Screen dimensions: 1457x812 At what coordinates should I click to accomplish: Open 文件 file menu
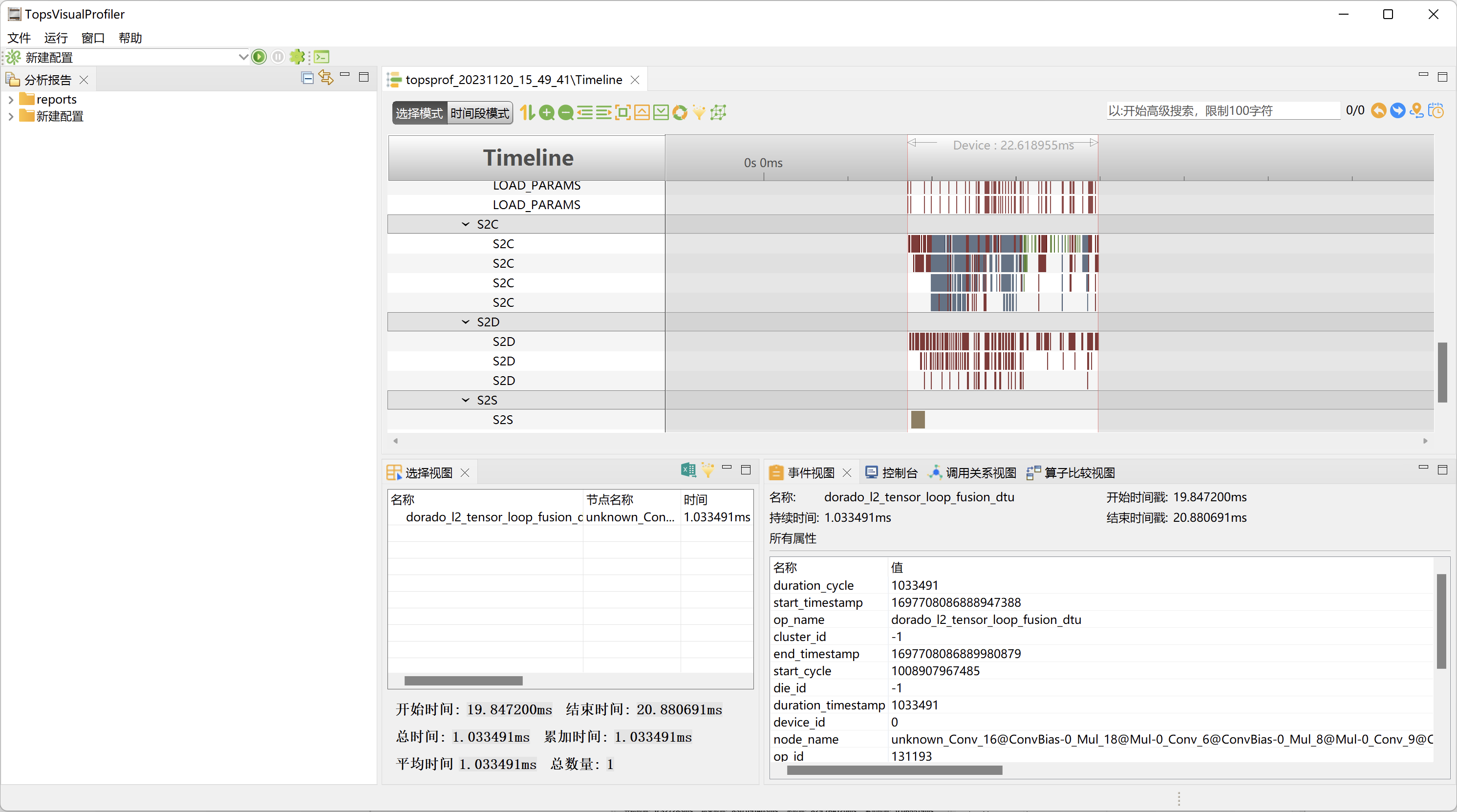pos(21,38)
